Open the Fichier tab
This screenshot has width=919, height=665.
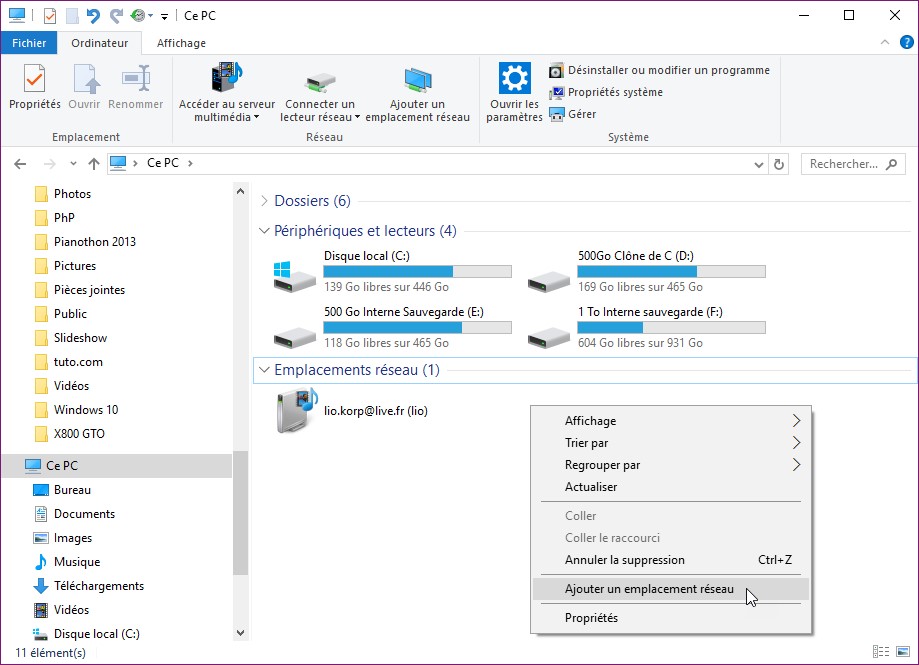coord(29,43)
